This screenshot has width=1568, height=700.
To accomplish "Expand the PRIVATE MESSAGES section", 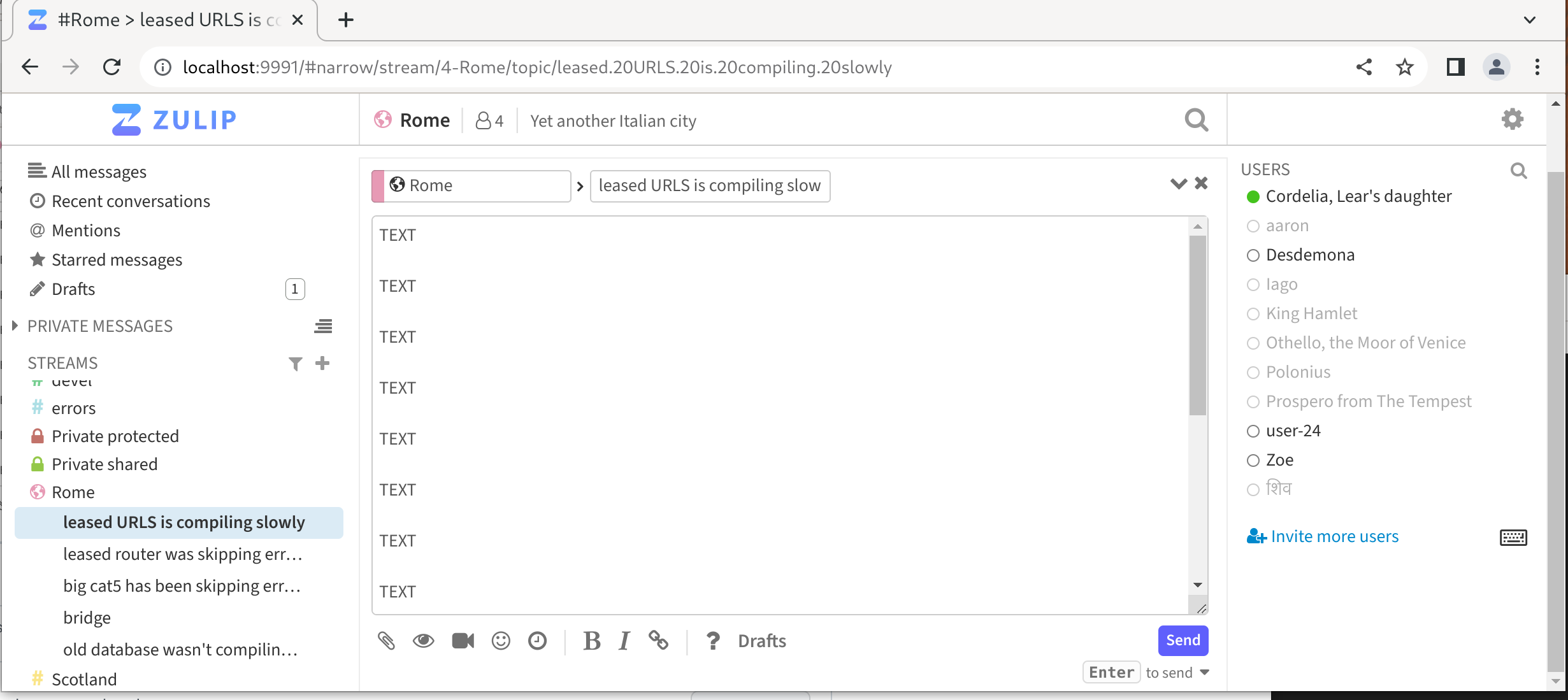I will point(15,325).
